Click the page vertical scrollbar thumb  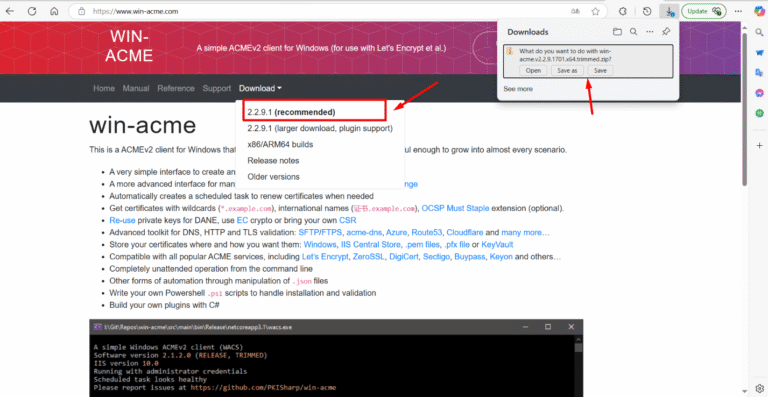pyautogui.click(x=744, y=109)
